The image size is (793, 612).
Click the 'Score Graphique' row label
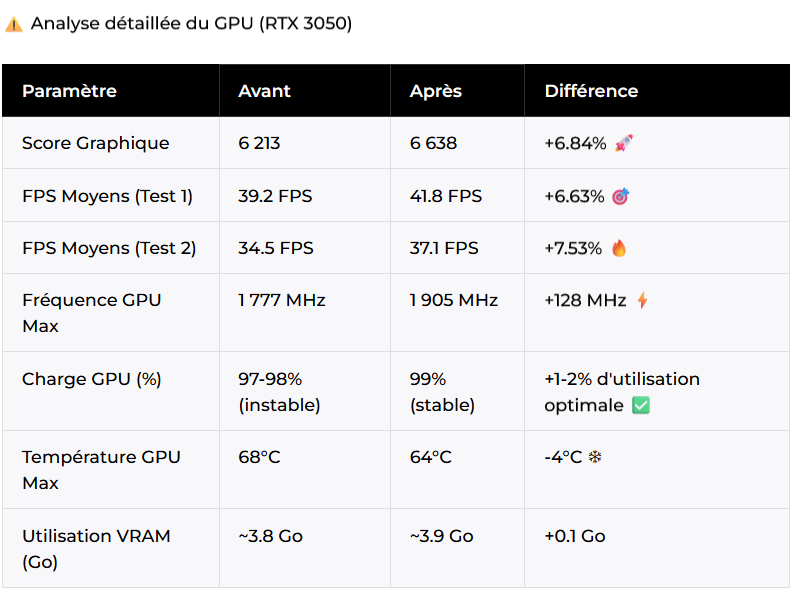pos(96,143)
